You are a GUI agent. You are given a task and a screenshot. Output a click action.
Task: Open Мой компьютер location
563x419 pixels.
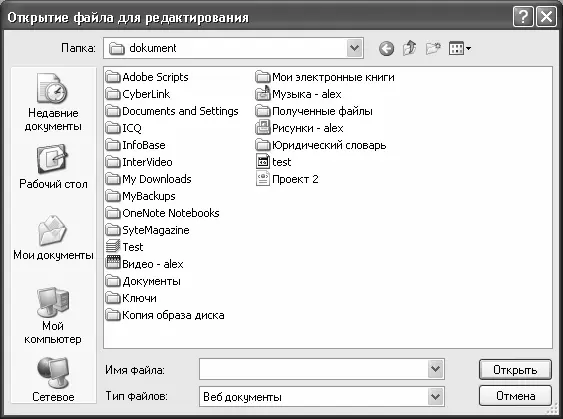53,316
